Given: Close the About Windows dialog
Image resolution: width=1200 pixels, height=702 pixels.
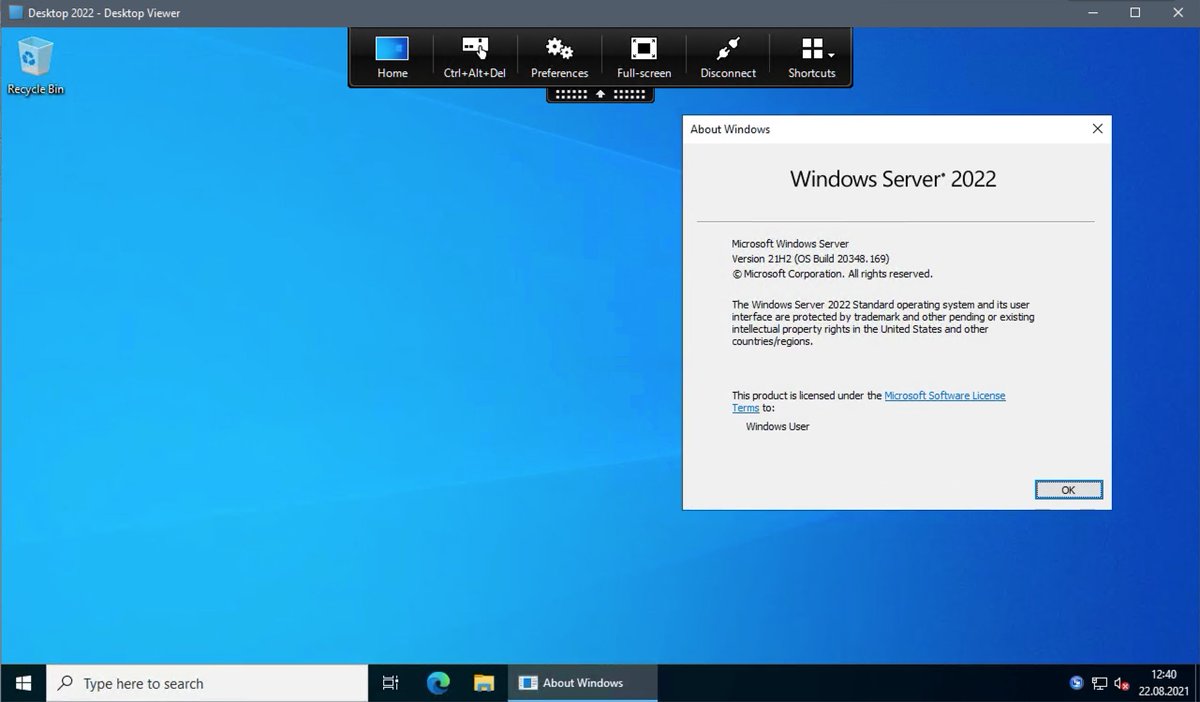Looking at the screenshot, I should tap(1097, 129).
